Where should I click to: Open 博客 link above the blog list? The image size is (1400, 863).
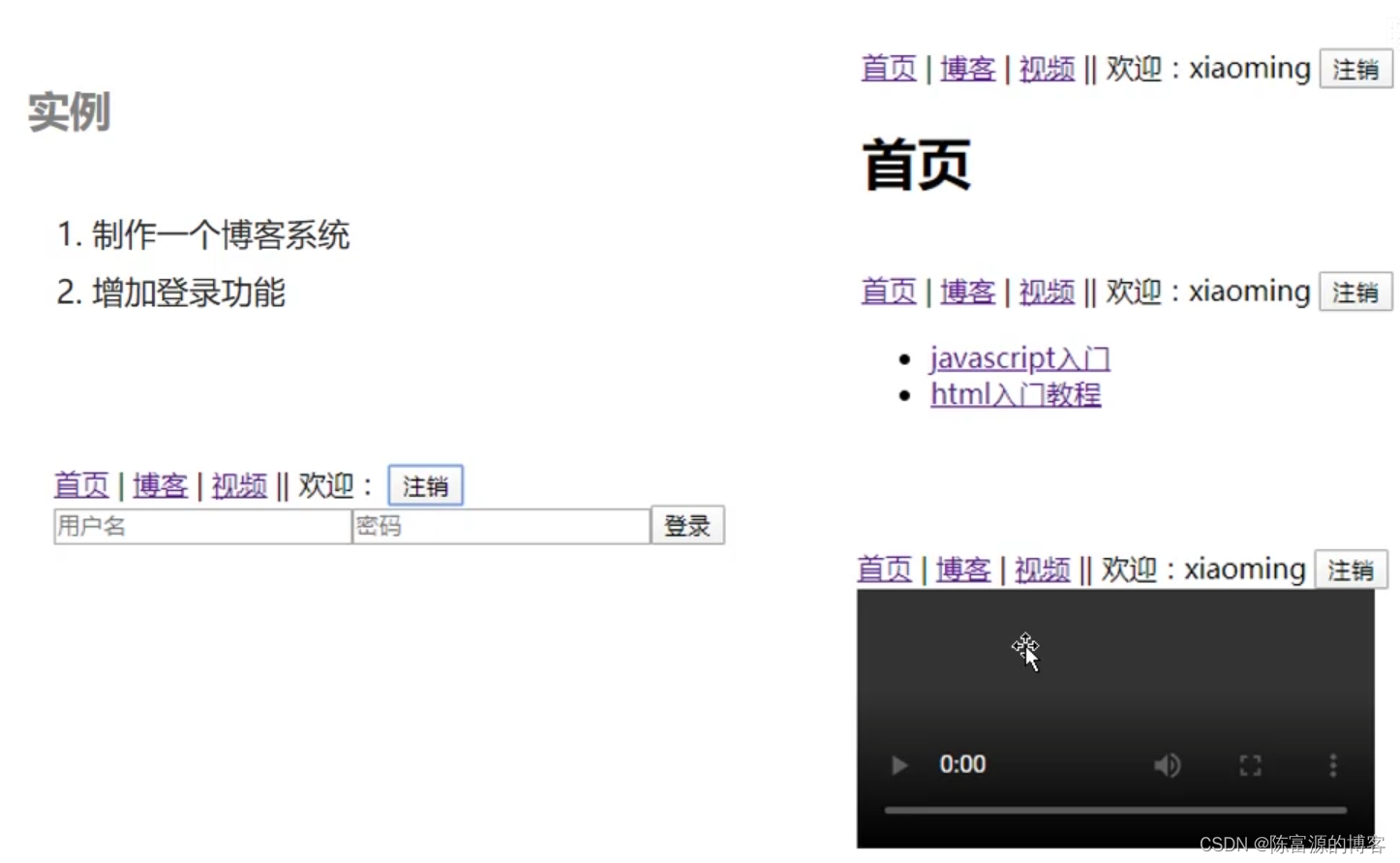pyautogui.click(x=967, y=292)
